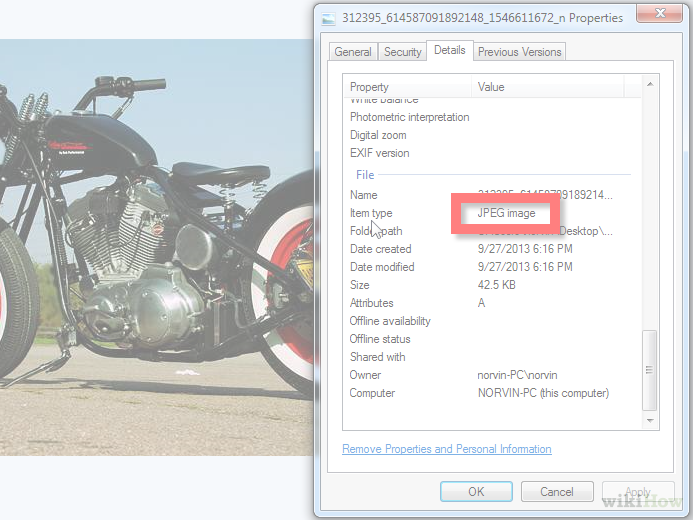Screen dimensions: 693x520
Task: Click the Cancel button
Action: pos(557,491)
